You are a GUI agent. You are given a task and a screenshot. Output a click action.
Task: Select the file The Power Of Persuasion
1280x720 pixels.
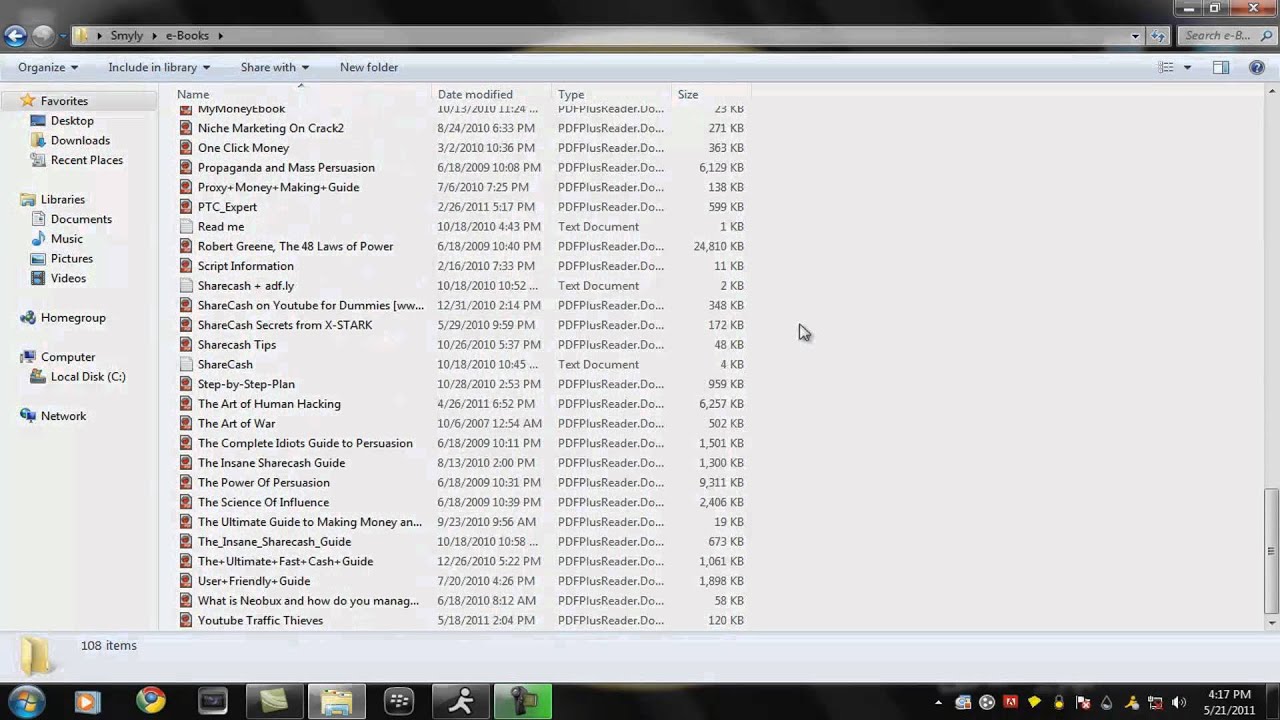pyautogui.click(x=263, y=483)
